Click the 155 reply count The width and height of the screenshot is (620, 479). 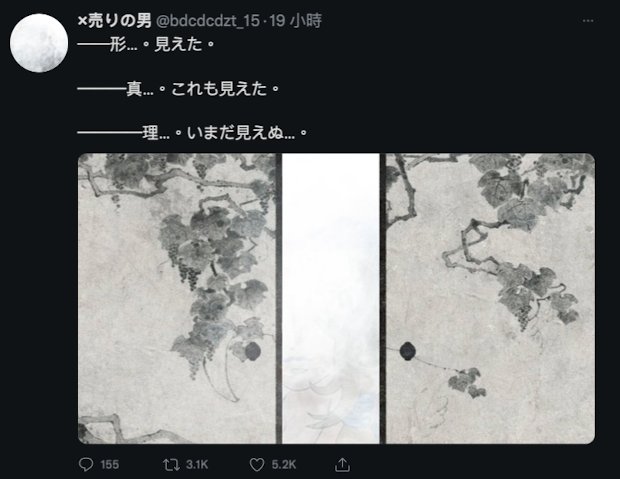[x=110, y=464]
